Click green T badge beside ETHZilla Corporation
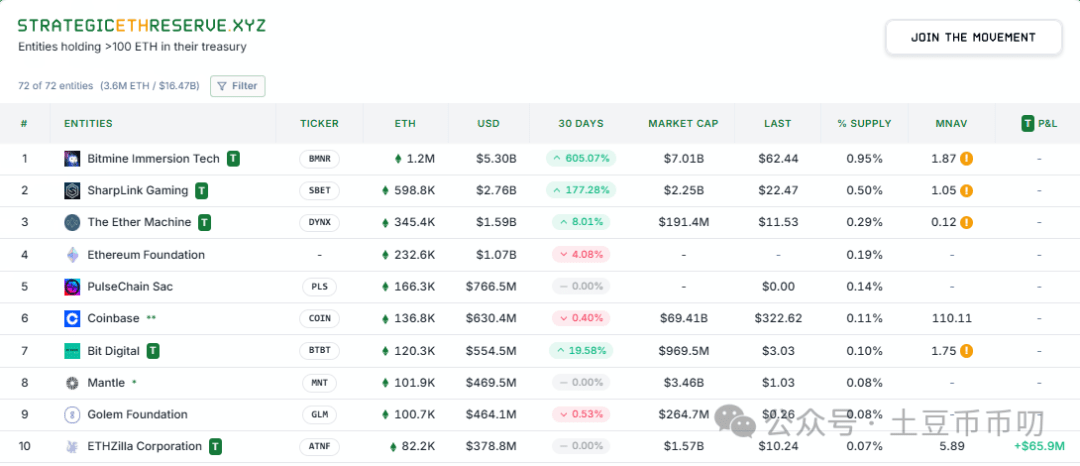The width and height of the screenshot is (1080, 466). (216, 447)
